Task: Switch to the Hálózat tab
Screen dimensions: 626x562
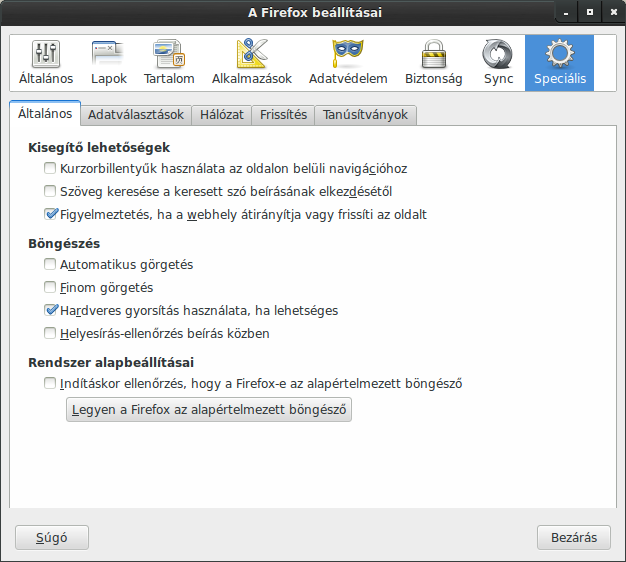Action: pos(222,115)
